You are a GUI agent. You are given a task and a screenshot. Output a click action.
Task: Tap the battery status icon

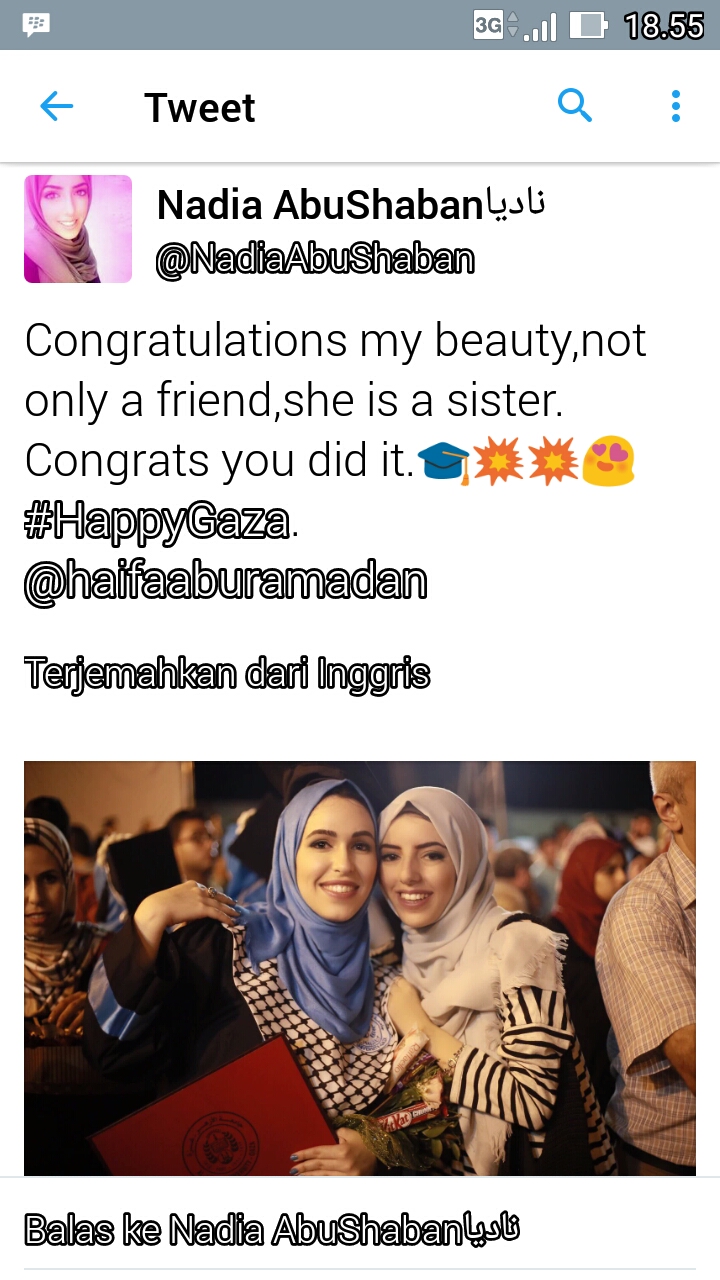click(589, 25)
